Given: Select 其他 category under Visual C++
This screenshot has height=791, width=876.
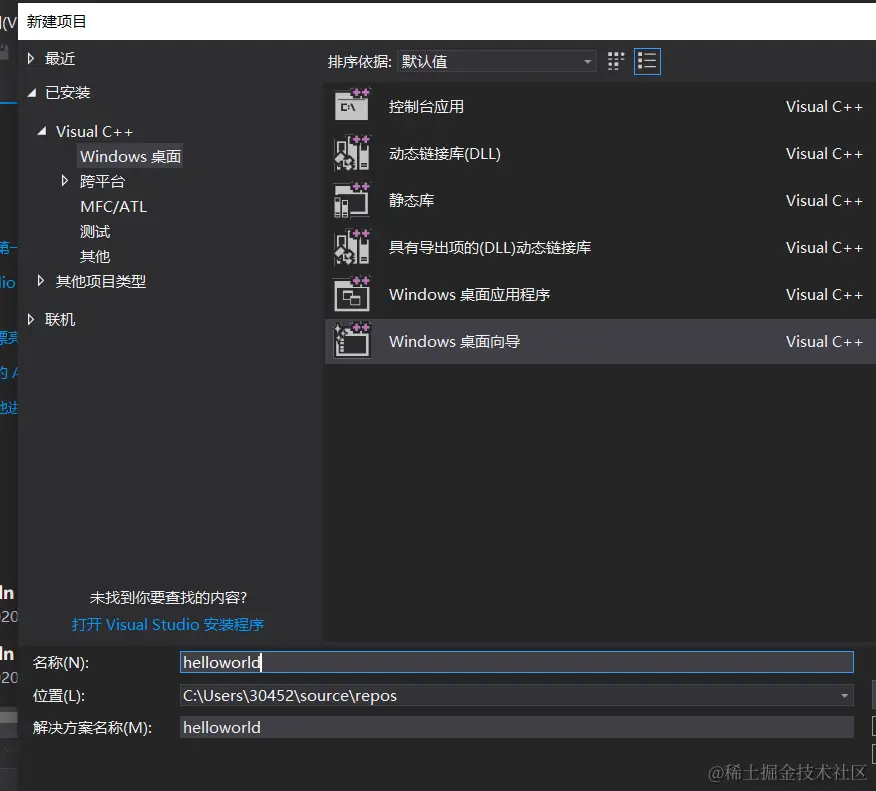Looking at the screenshot, I should click(95, 256).
